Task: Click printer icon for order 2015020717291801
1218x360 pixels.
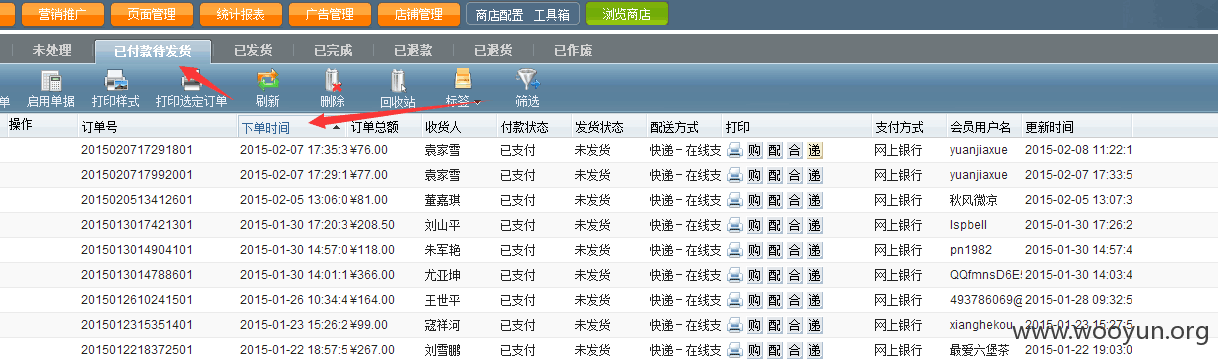Action: tap(735, 150)
